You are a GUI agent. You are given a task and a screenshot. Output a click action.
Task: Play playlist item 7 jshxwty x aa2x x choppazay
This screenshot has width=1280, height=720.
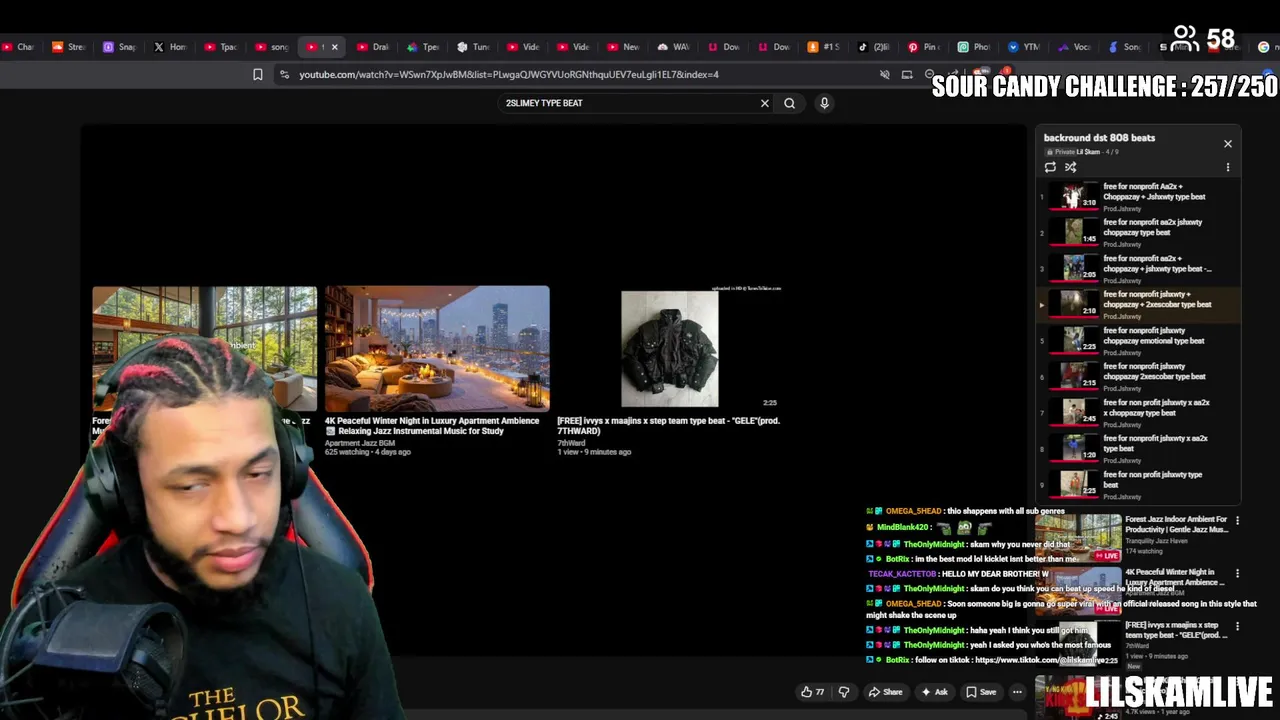click(x=1138, y=412)
